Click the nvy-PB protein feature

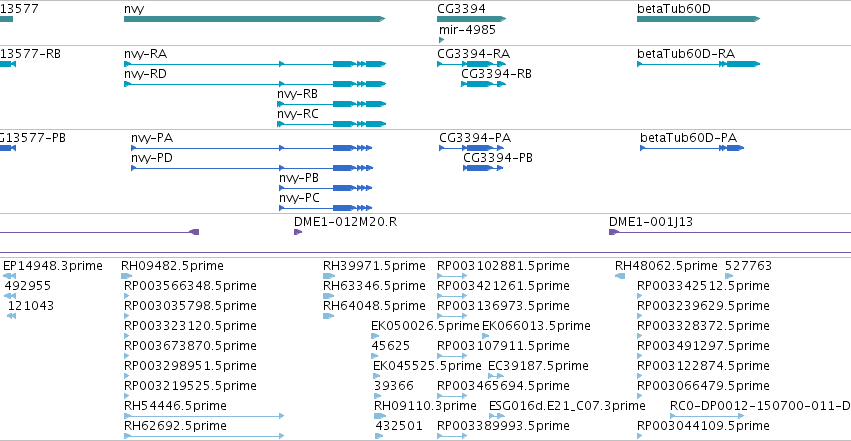pyautogui.click(x=326, y=188)
